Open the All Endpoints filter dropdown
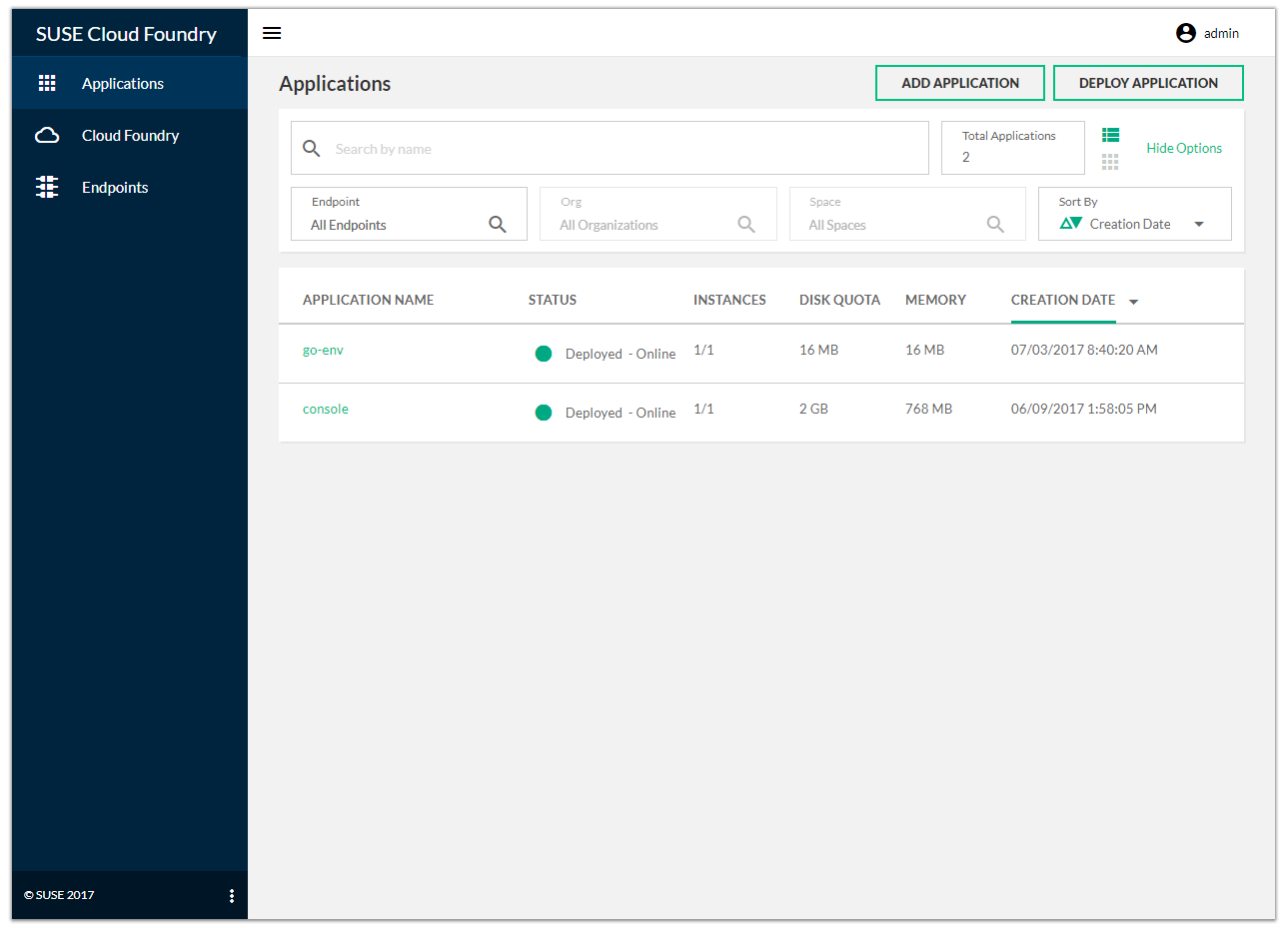This screenshot has width=1288, height=928. click(x=409, y=214)
